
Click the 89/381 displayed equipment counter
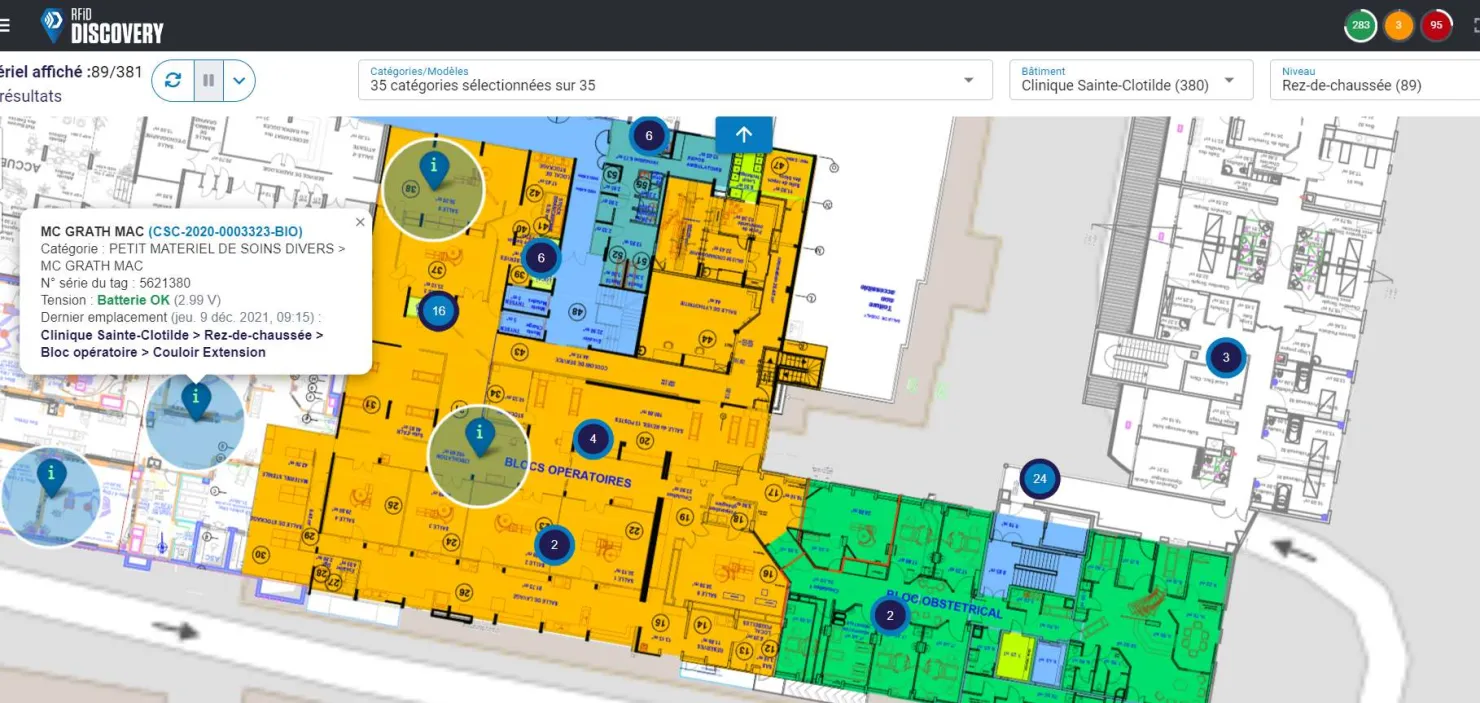coord(116,71)
